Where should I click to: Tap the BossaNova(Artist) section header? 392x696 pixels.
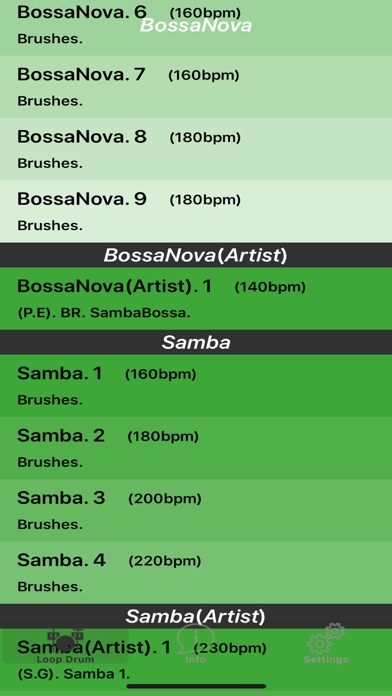coord(196,255)
